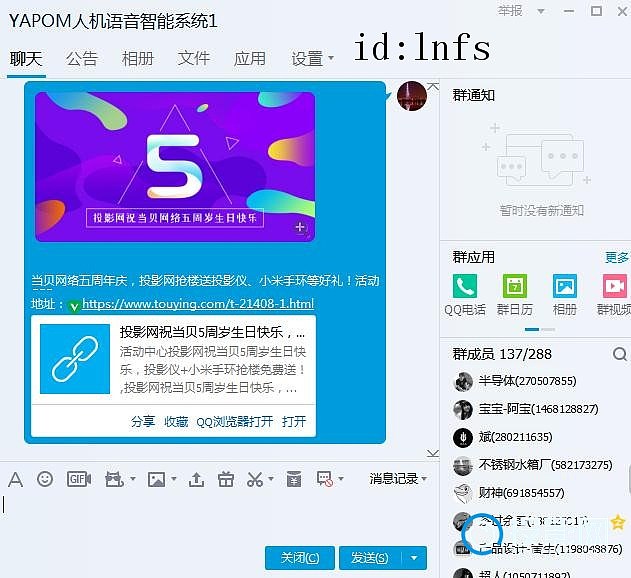Open the emoji picker smiley icon
This screenshot has width=631, height=578.
click(x=45, y=479)
